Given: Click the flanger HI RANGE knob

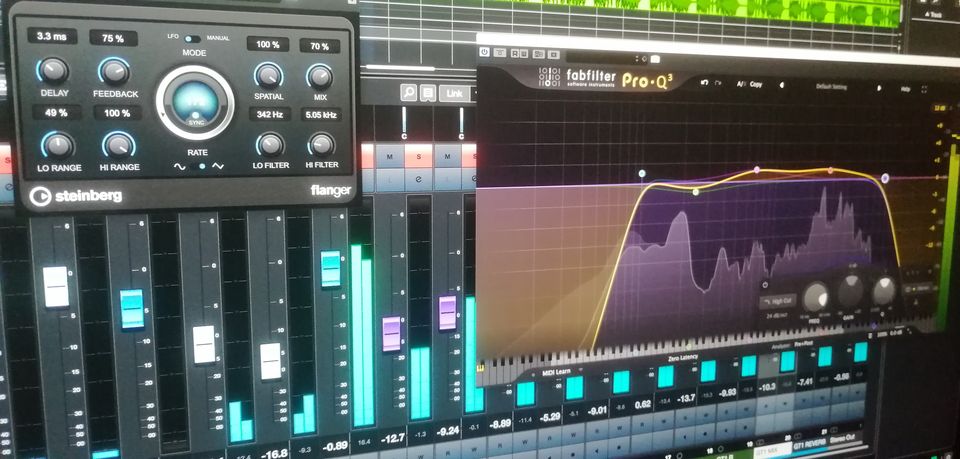Looking at the screenshot, I should pos(119,144).
